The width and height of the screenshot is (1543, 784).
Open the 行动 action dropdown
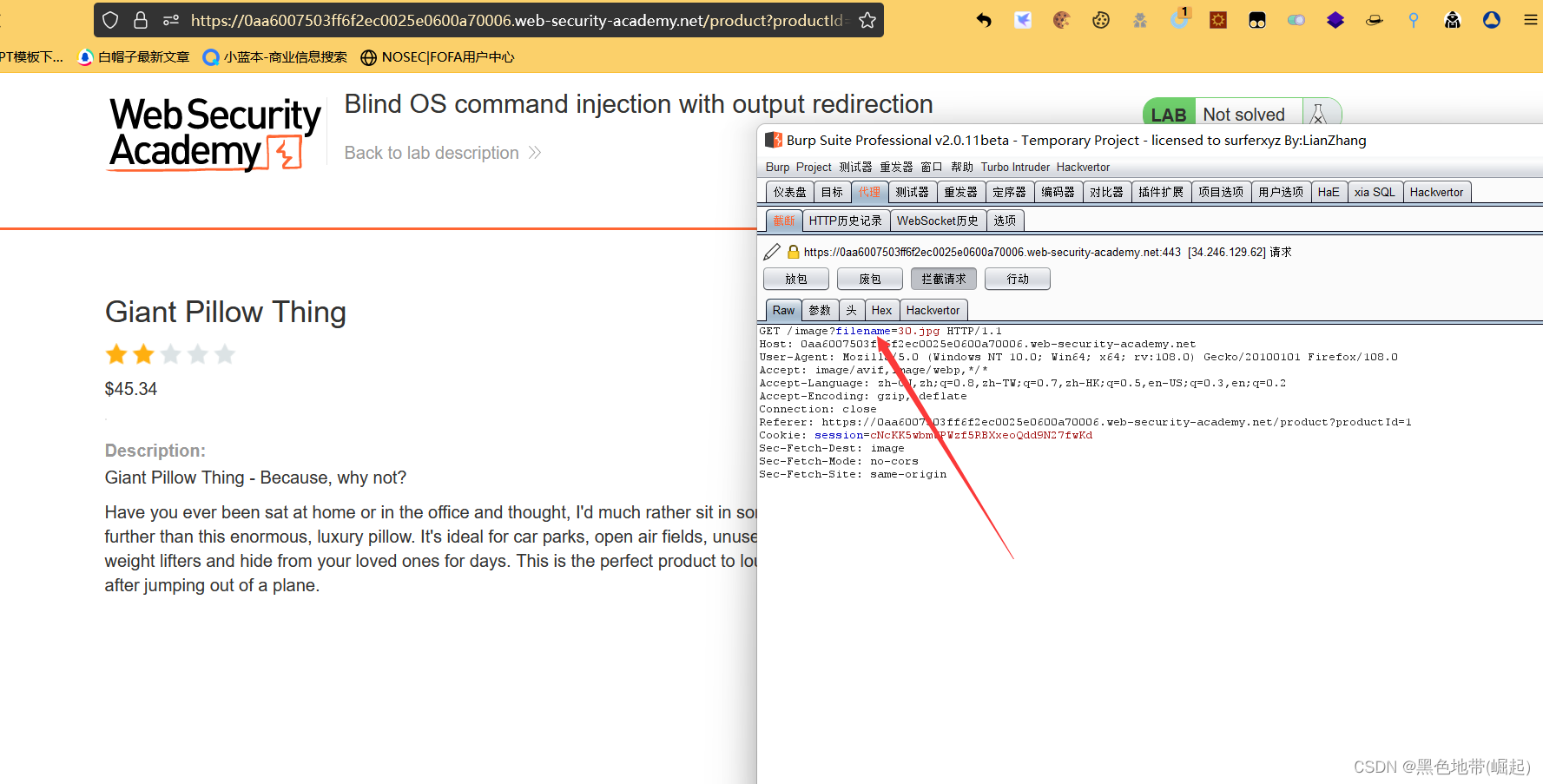pos(1018,279)
